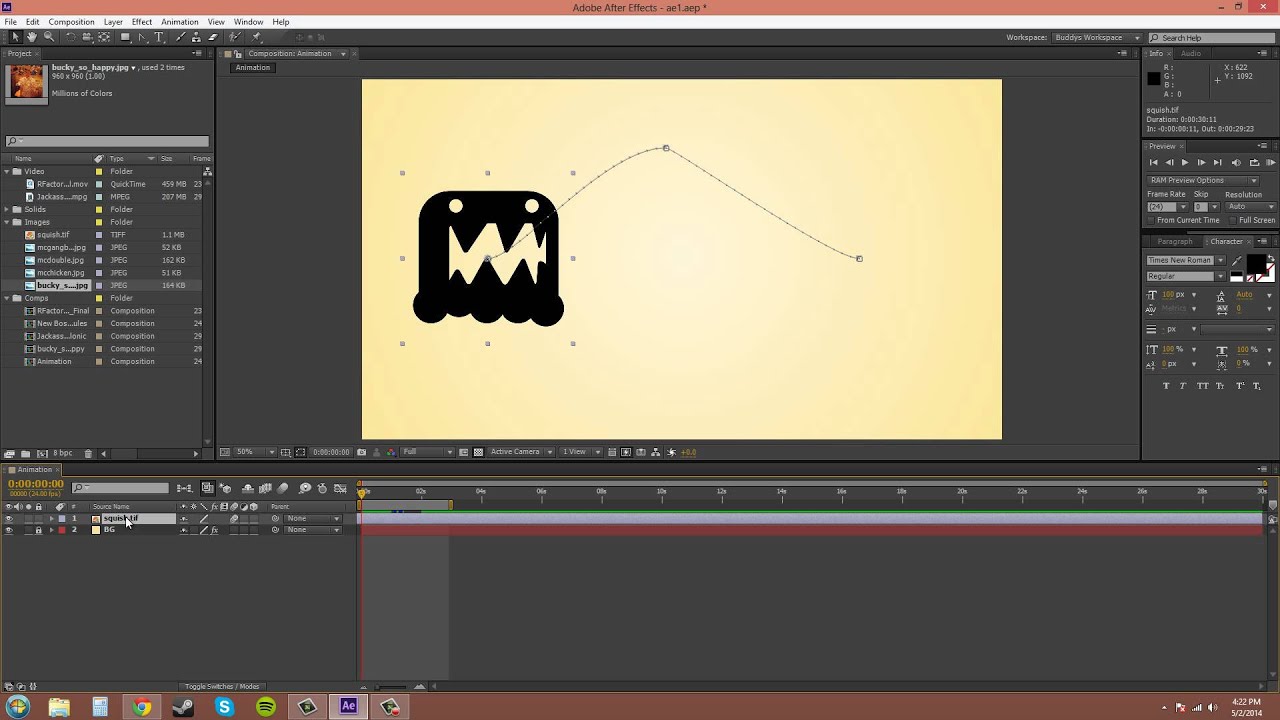Open RAM Preview Options dropdown

pyautogui.click(x=1202, y=180)
